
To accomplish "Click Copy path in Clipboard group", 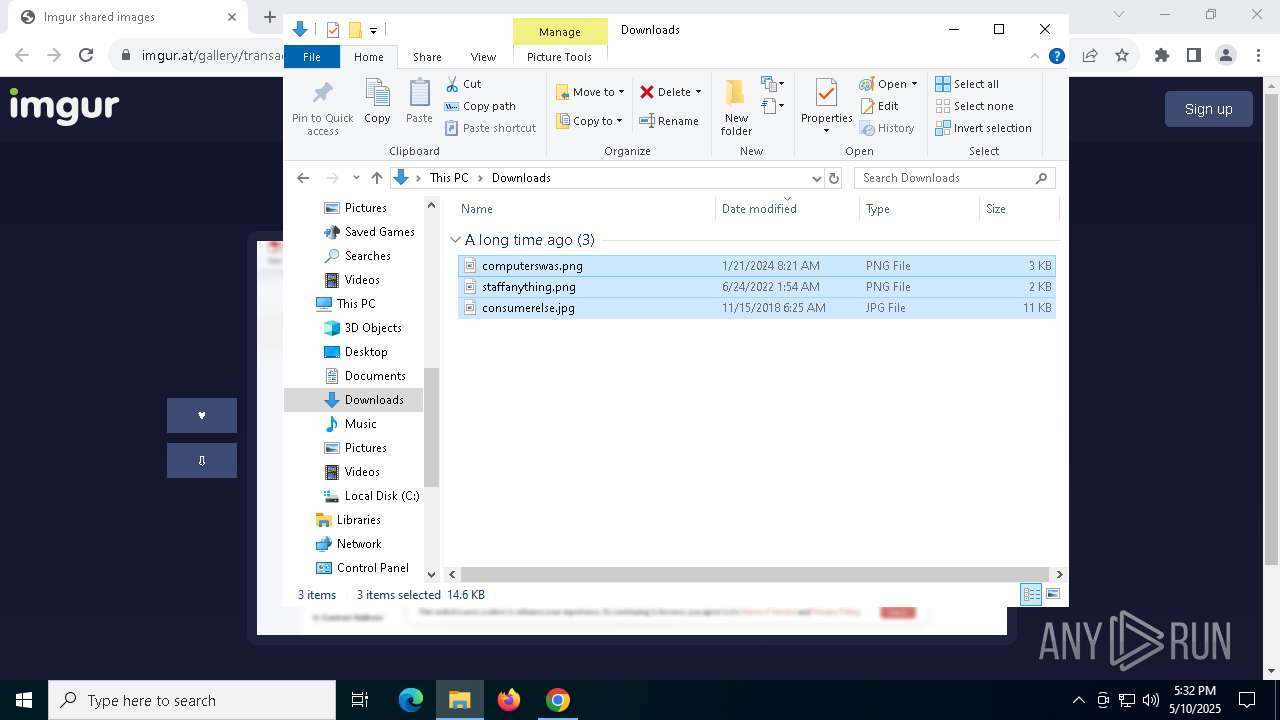I will coord(480,106).
